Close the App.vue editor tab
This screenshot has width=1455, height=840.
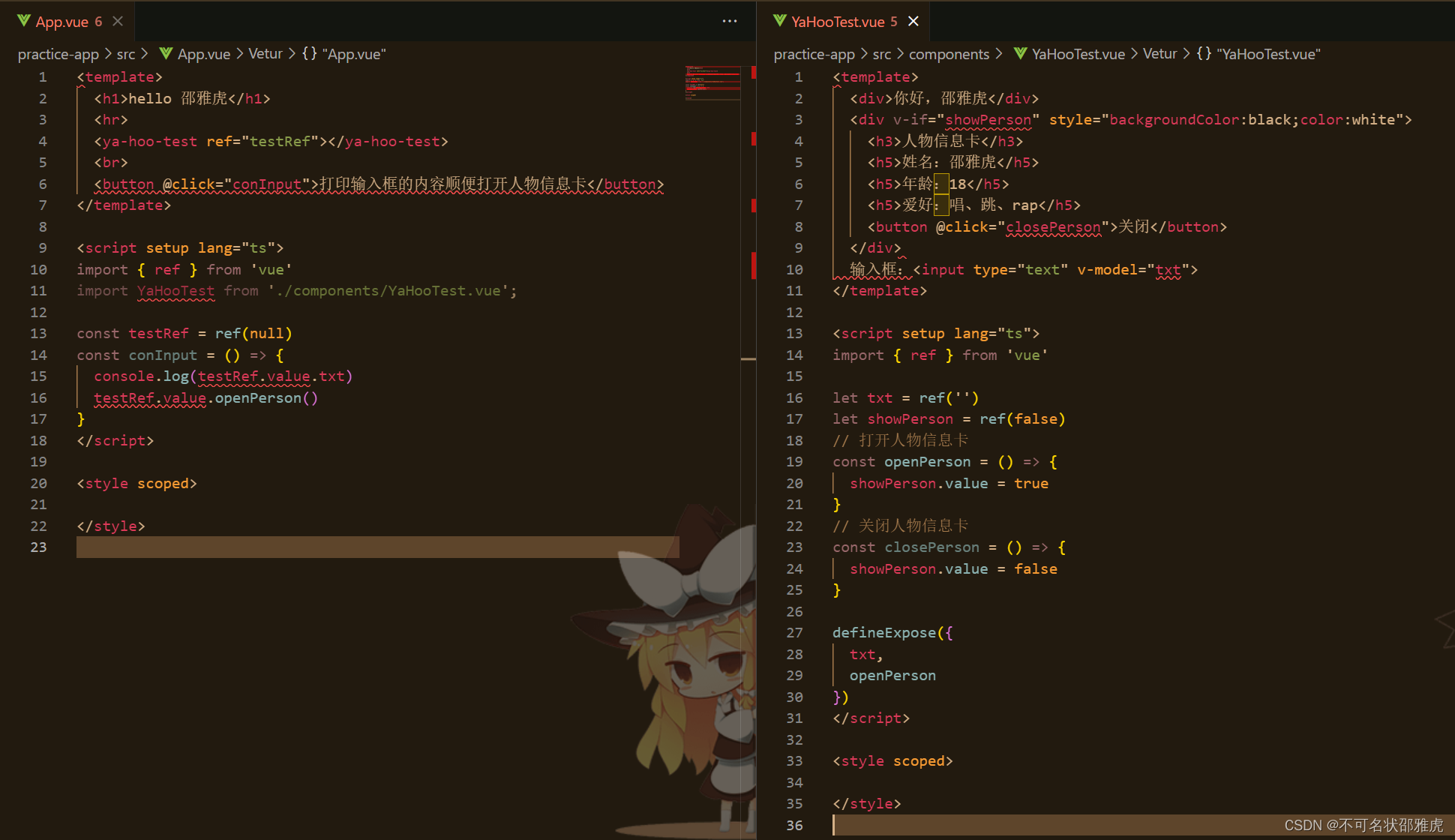(118, 21)
